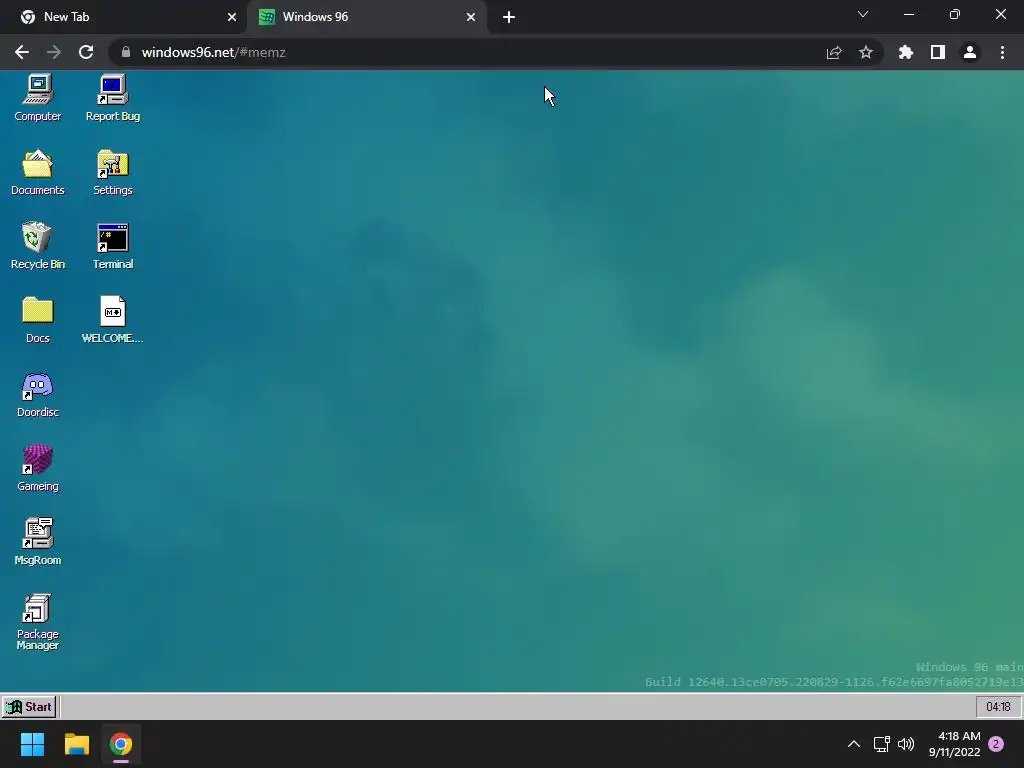Open the Gameing shortcut icon

[x=38, y=468]
